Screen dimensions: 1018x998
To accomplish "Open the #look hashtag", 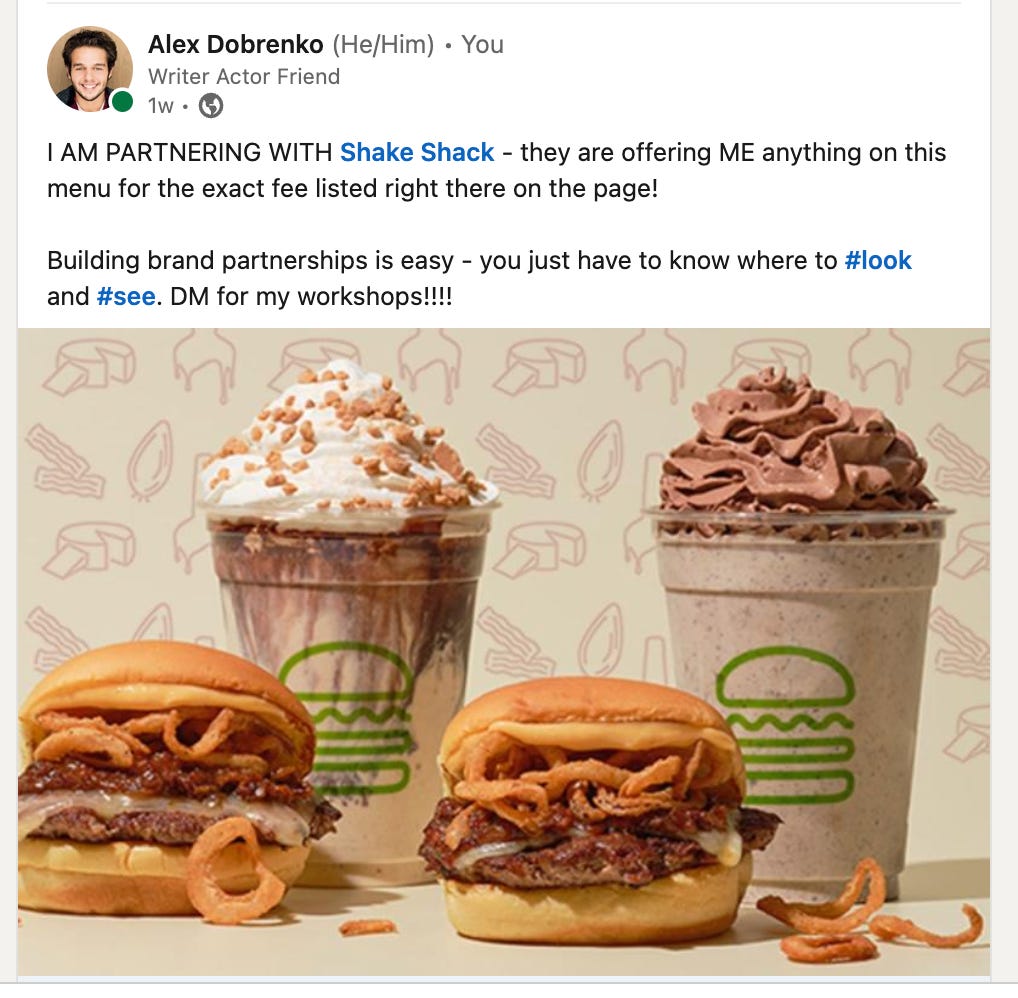I will click(878, 260).
